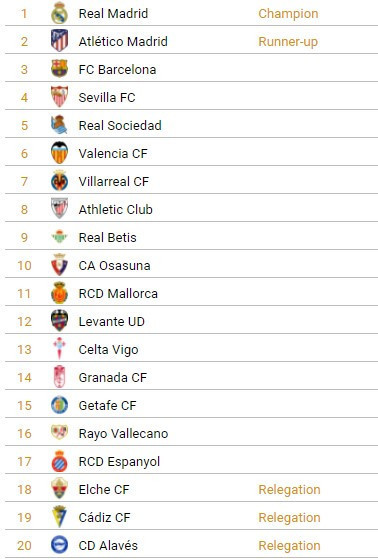Open the Valencia CF bat logo
The height and width of the screenshot is (559, 378).
click(x=59, y=153)
